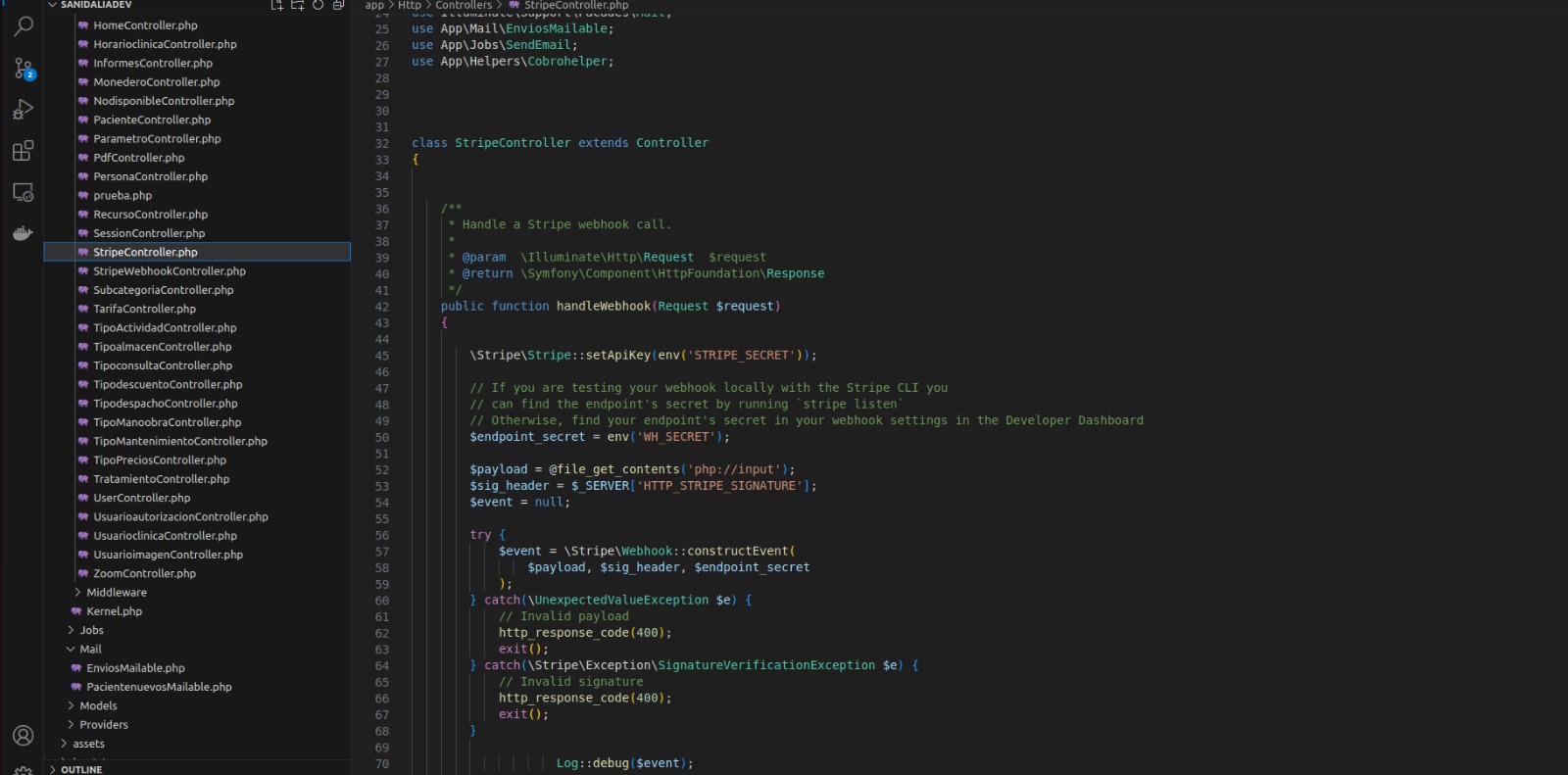Click the New Folder icon in explorer
1568x775 pixels.
[297, 5]
